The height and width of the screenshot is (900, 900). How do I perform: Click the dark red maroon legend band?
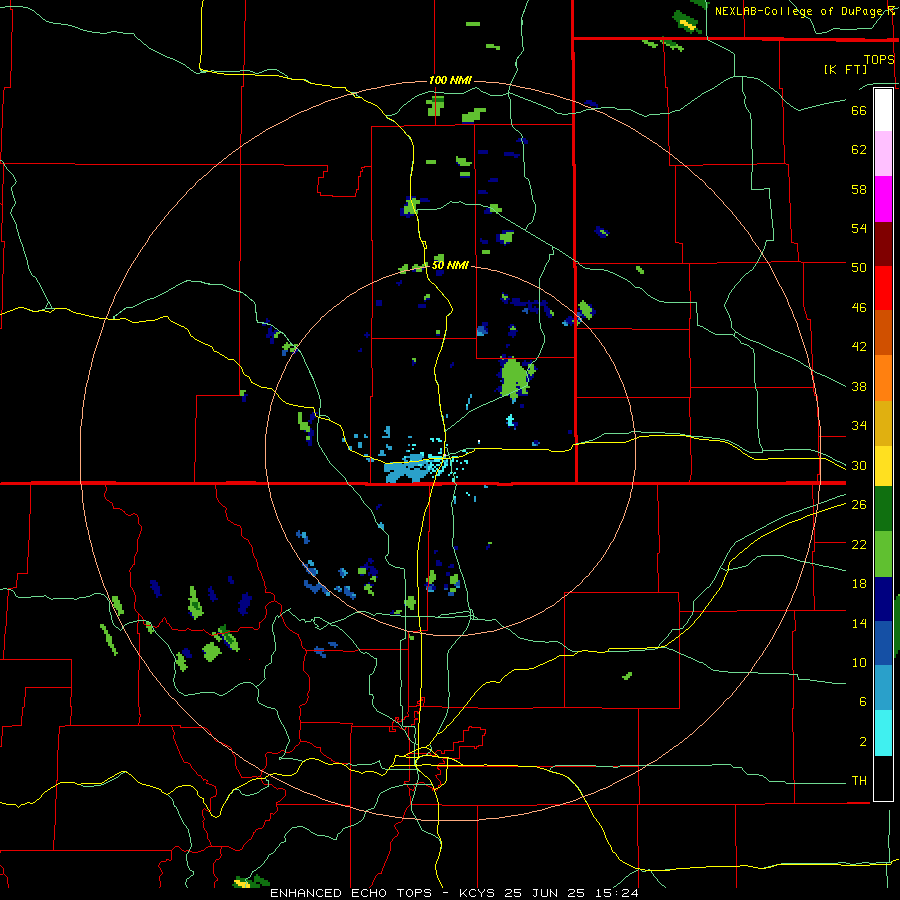[883, 244]
